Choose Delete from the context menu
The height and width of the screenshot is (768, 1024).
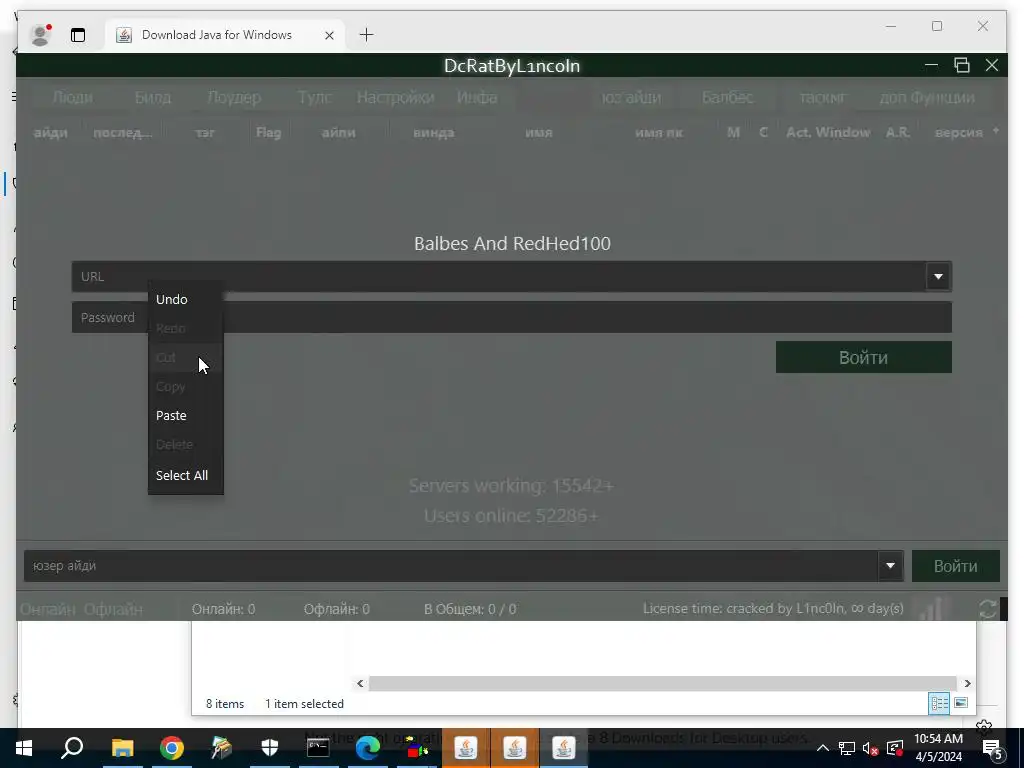point(174,445)
